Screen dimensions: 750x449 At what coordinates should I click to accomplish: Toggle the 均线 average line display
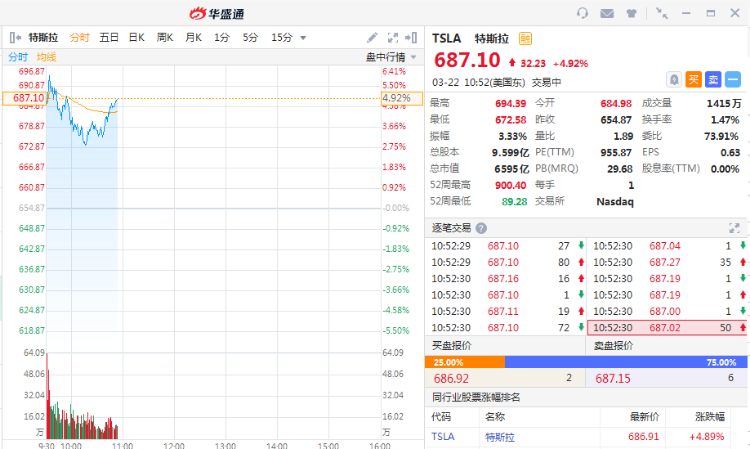pyautogui.click(x=46, y=57)
